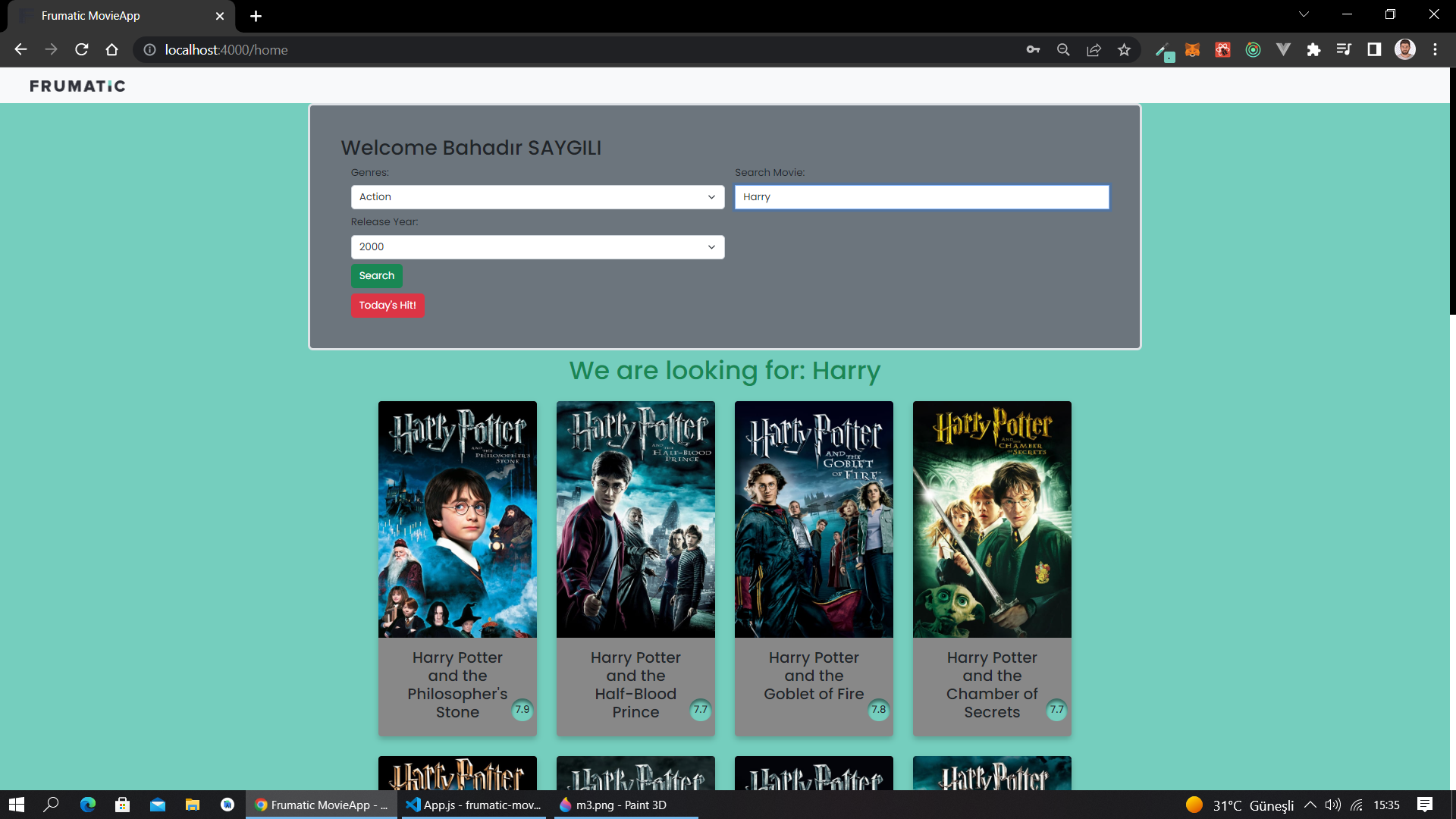Click the 7.9 rating badge on Philosopher's Stone

tap(522, 710)
